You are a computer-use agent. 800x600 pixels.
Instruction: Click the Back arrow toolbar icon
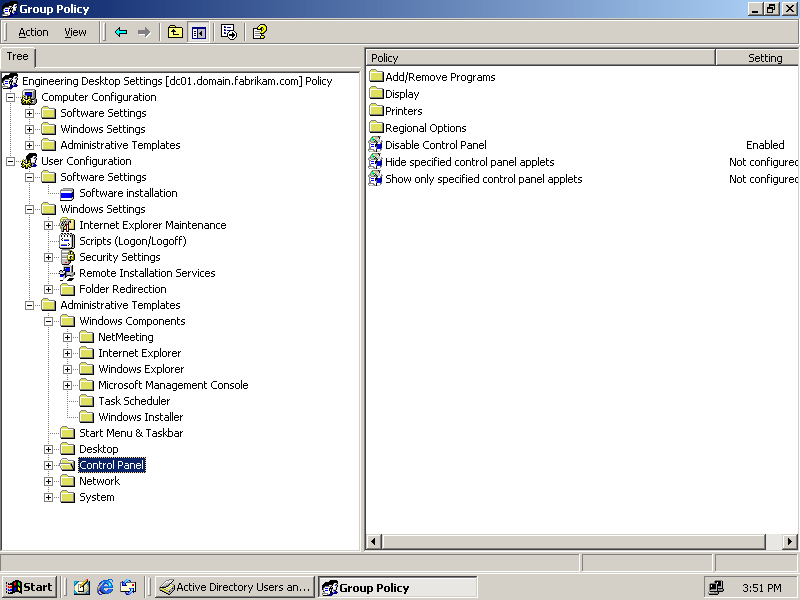pyautogui.click(x=121, y=32)
